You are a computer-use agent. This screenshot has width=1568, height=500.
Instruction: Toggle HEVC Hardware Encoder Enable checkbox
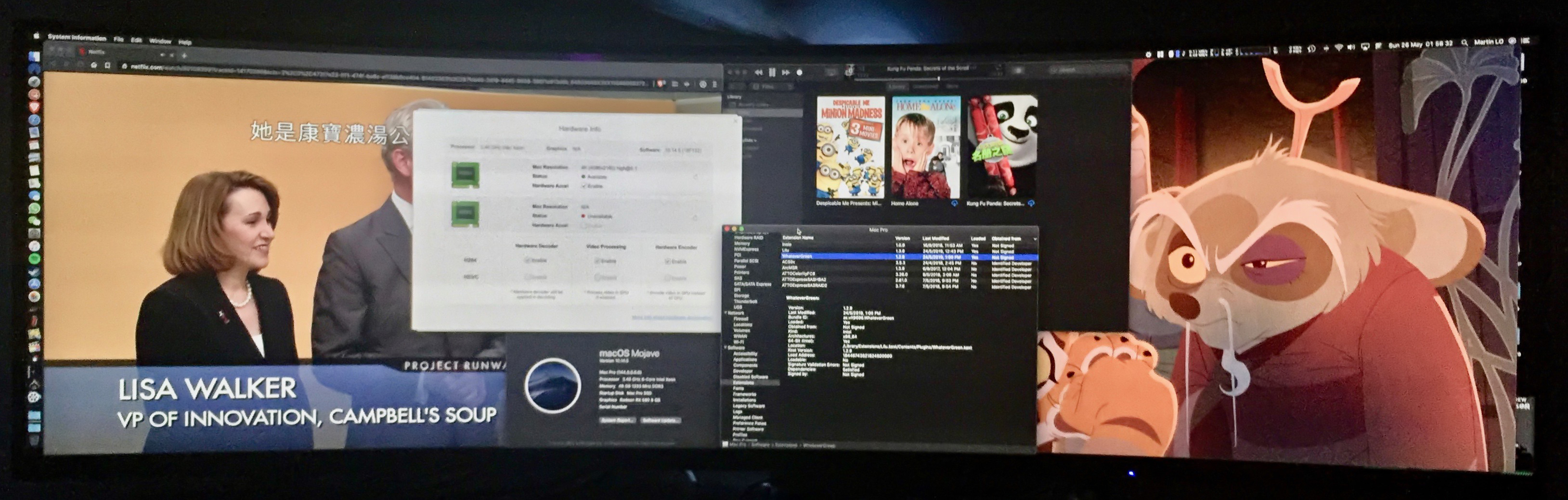668,278
